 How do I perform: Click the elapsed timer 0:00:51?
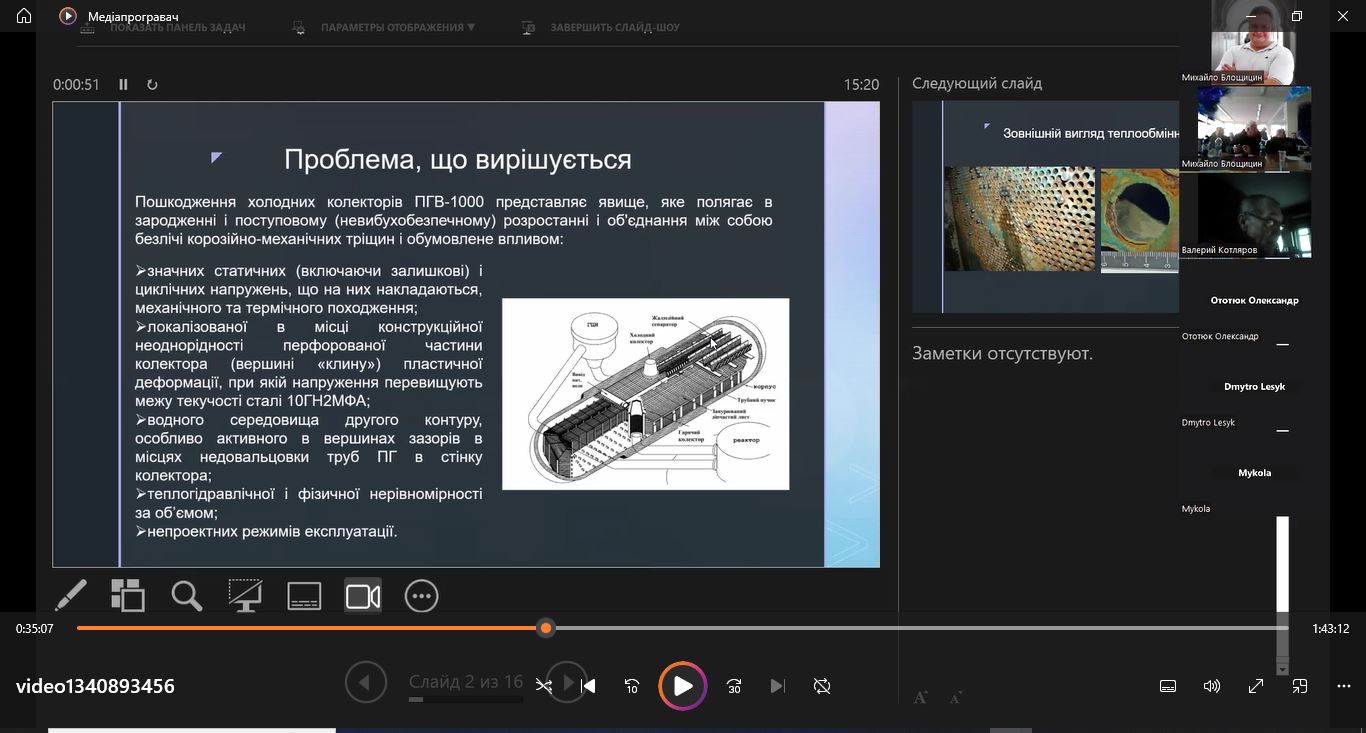click(76, 85)
